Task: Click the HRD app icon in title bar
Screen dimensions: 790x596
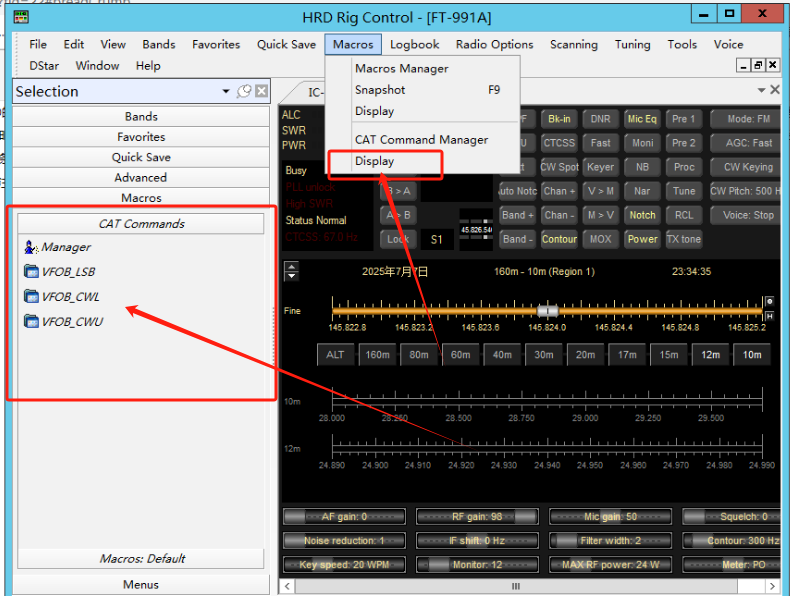Action: click(21, 17)
